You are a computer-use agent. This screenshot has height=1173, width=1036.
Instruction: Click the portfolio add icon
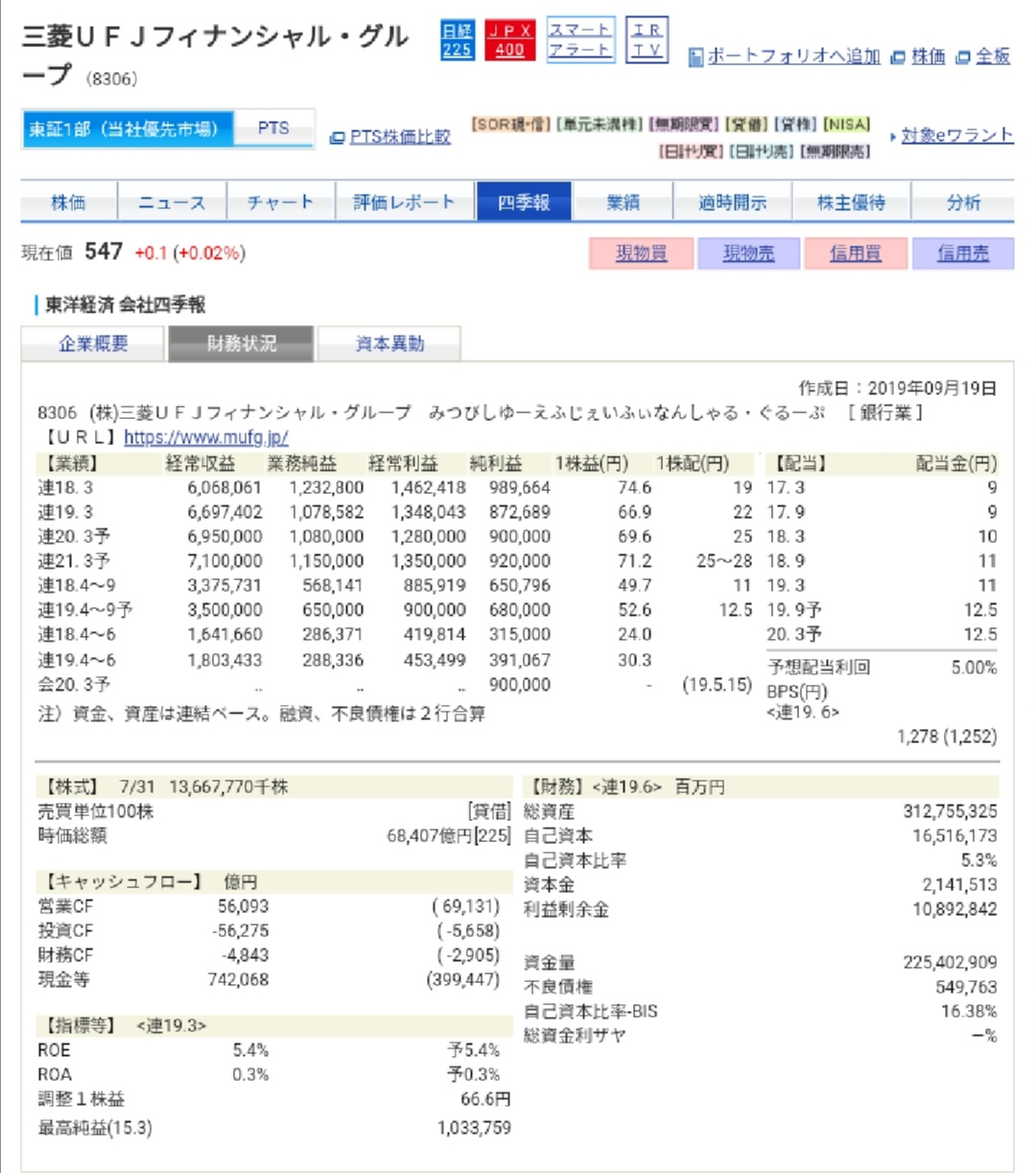coord(696,58)
